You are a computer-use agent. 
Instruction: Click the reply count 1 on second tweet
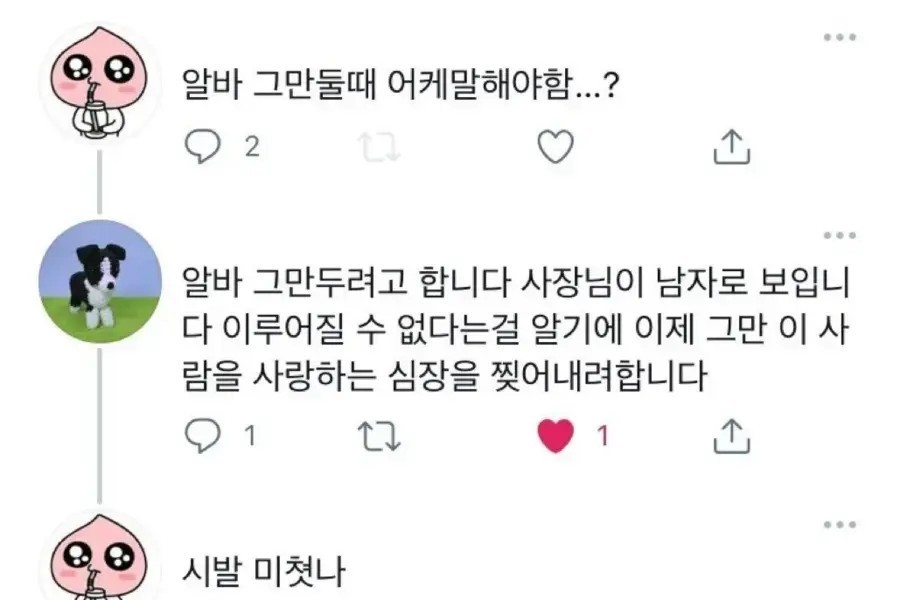251,435
